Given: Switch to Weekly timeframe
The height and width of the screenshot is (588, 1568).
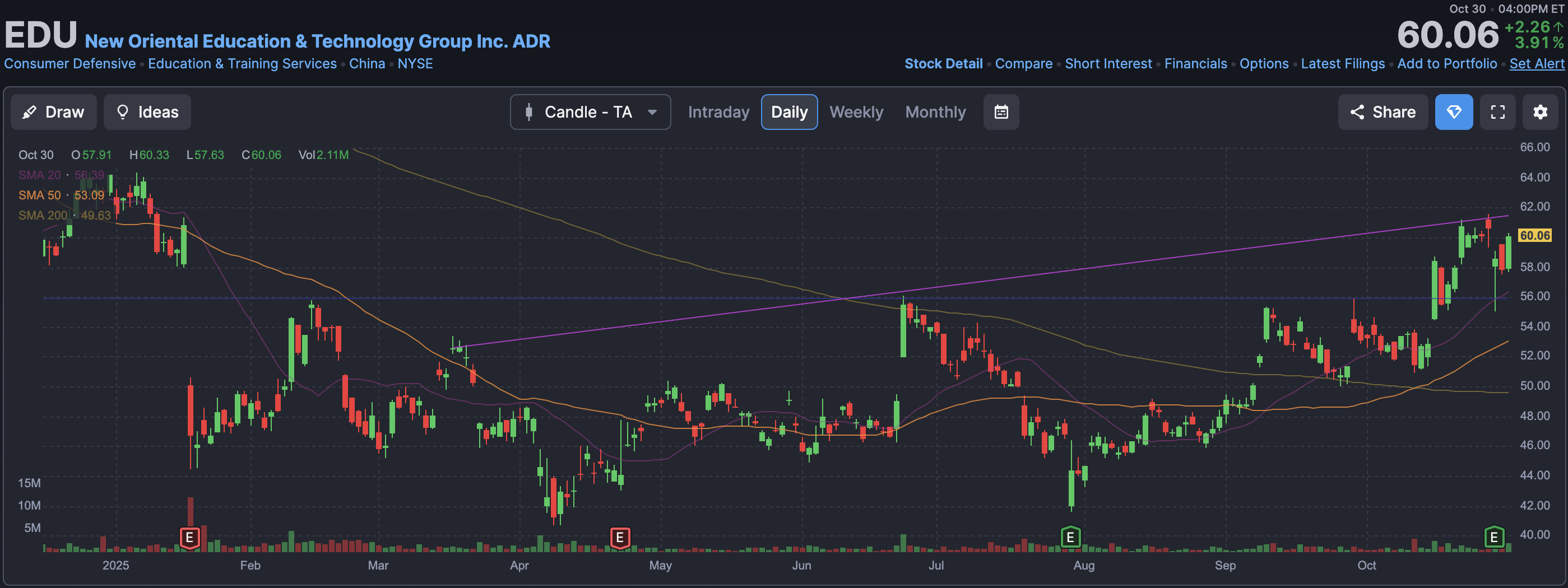Looking at the screenshot, I should (x=856, y=112).
